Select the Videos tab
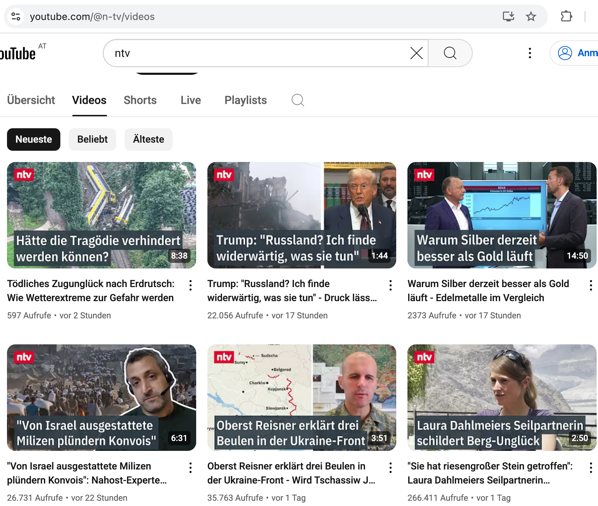598x506 pixels. pos(89,100)
